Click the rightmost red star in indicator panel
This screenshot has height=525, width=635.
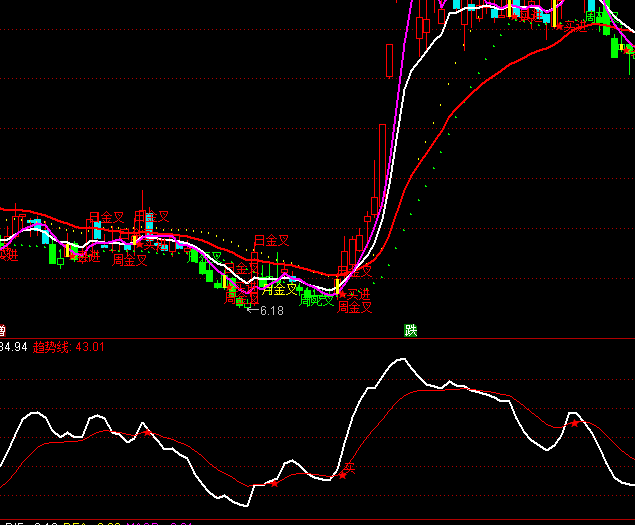click(575, 423)
